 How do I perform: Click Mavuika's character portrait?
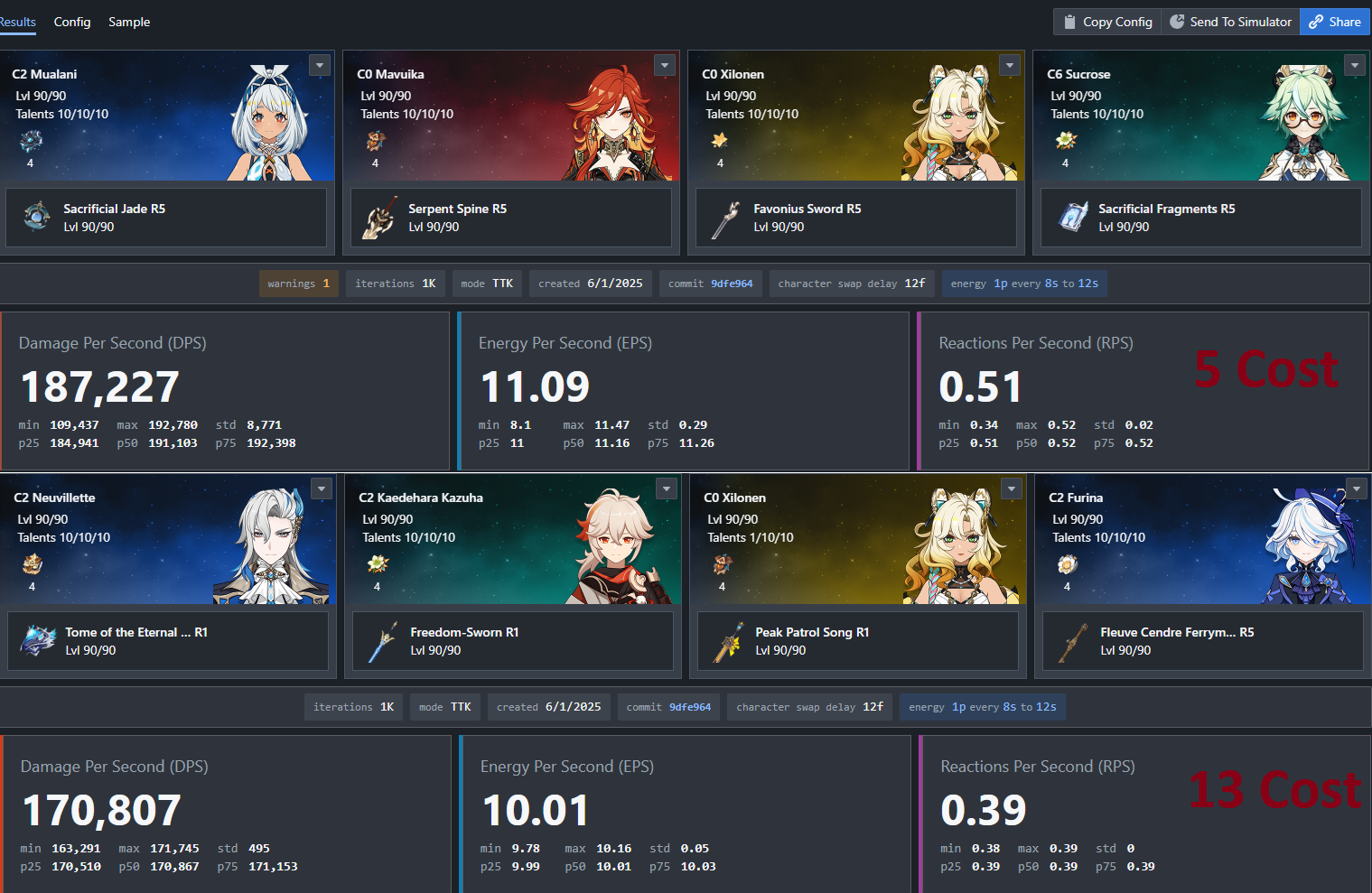(x=620, y=122)
